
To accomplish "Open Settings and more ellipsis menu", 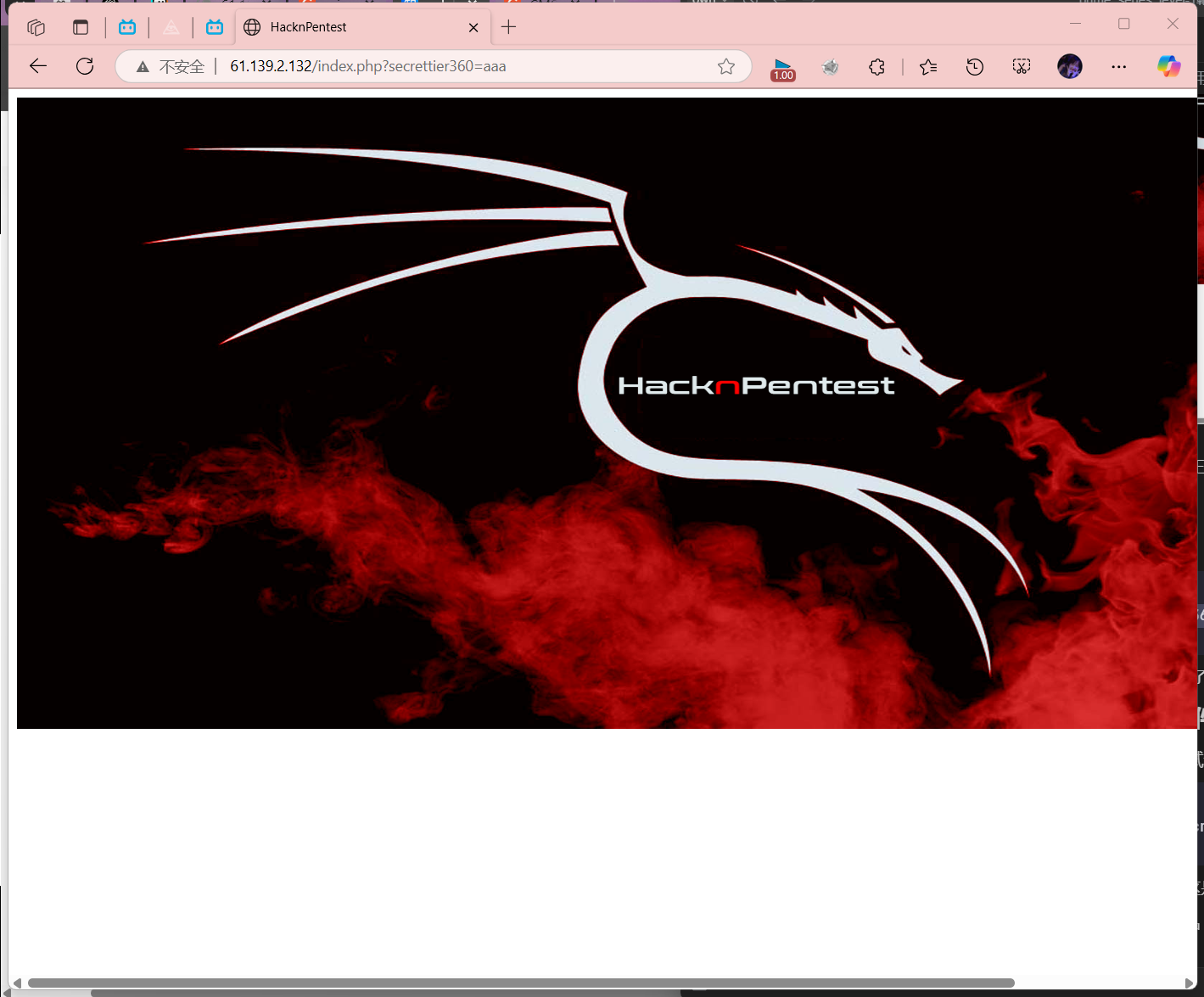I will [1119, 66].
